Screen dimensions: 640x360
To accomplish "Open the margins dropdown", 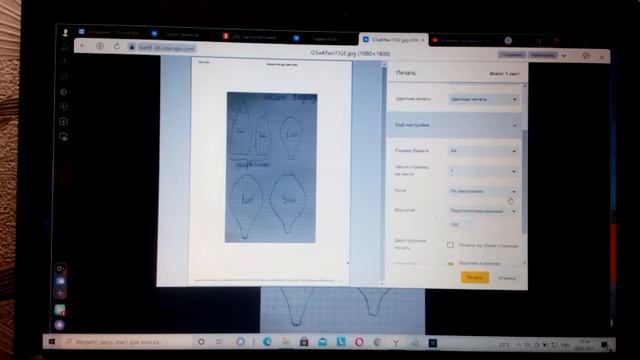I will pos(483,191).
